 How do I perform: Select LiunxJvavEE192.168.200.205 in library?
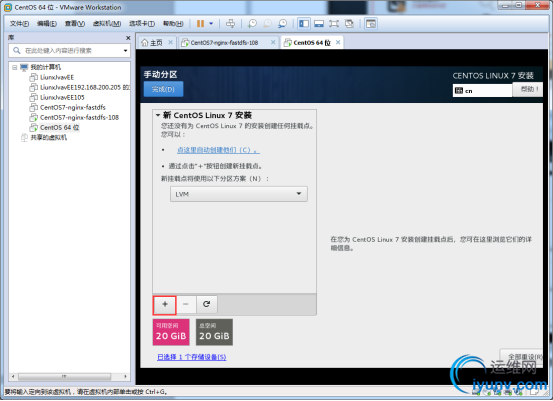coord(80,87)
